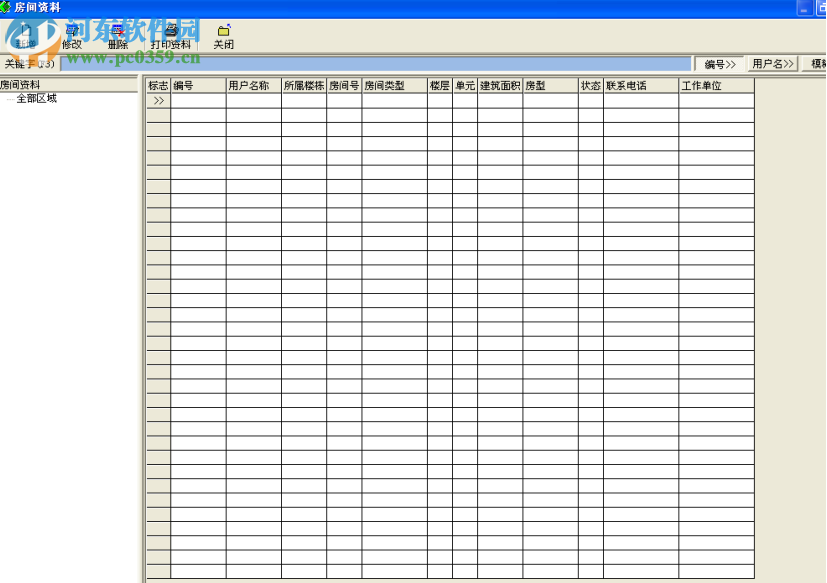Click the 建筑面积 column header
827x583 pixels.
[500, 85]
